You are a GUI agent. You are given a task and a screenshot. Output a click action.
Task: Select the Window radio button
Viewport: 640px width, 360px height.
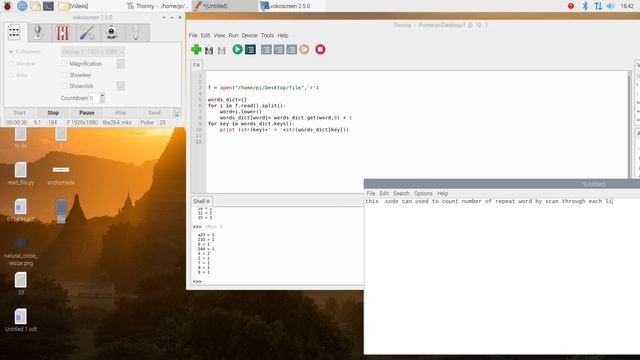[11, 64]
